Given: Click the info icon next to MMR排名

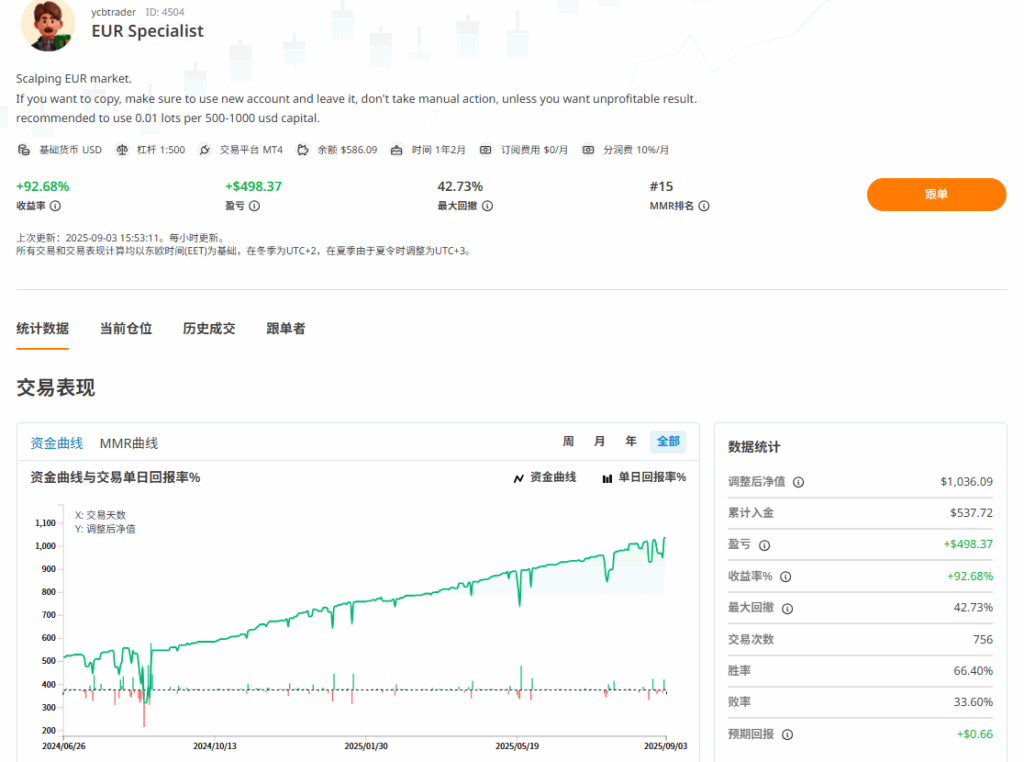Looking at the screenshot, I should point(704,206).
